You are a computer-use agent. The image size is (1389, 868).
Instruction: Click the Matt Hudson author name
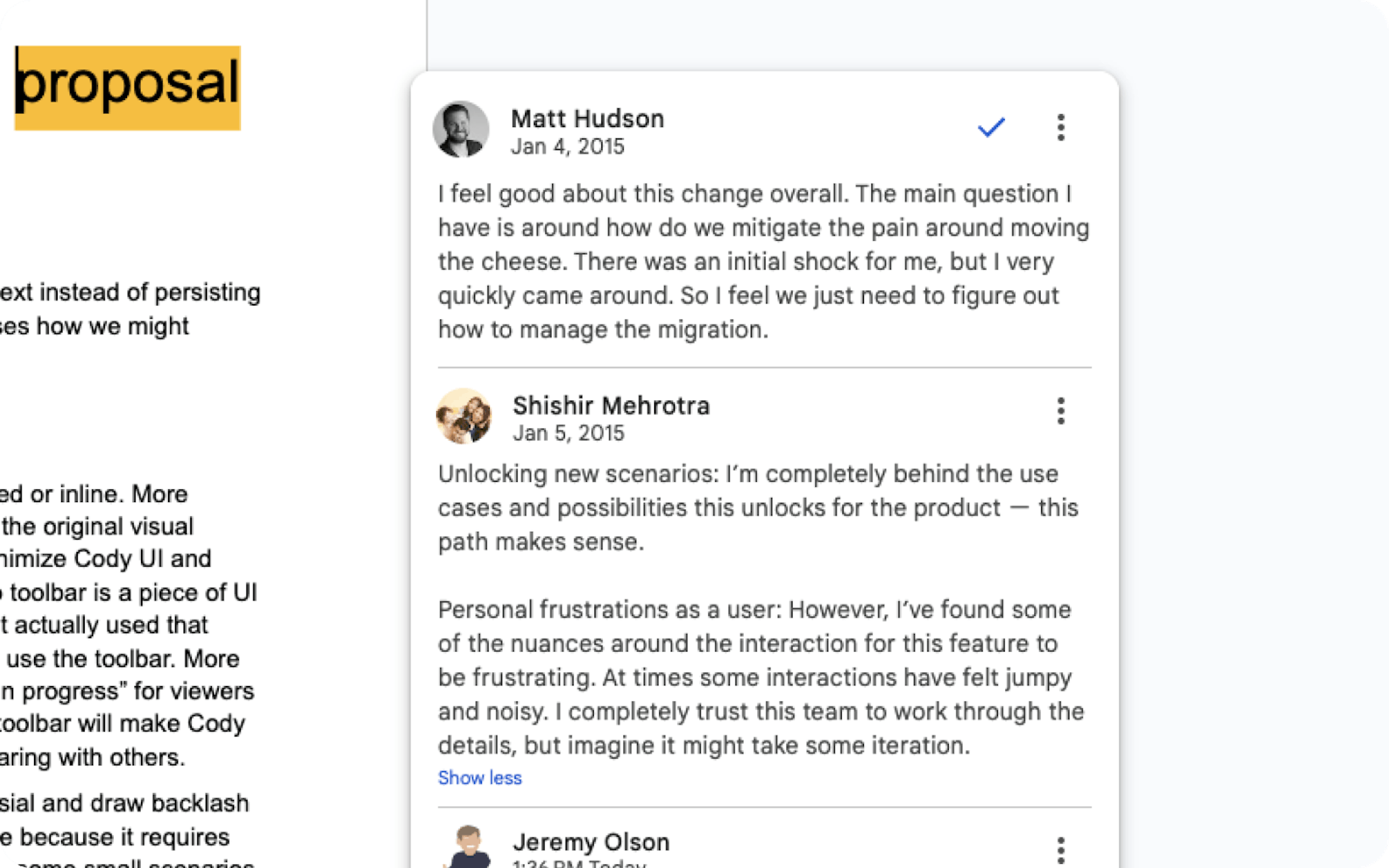588,119
